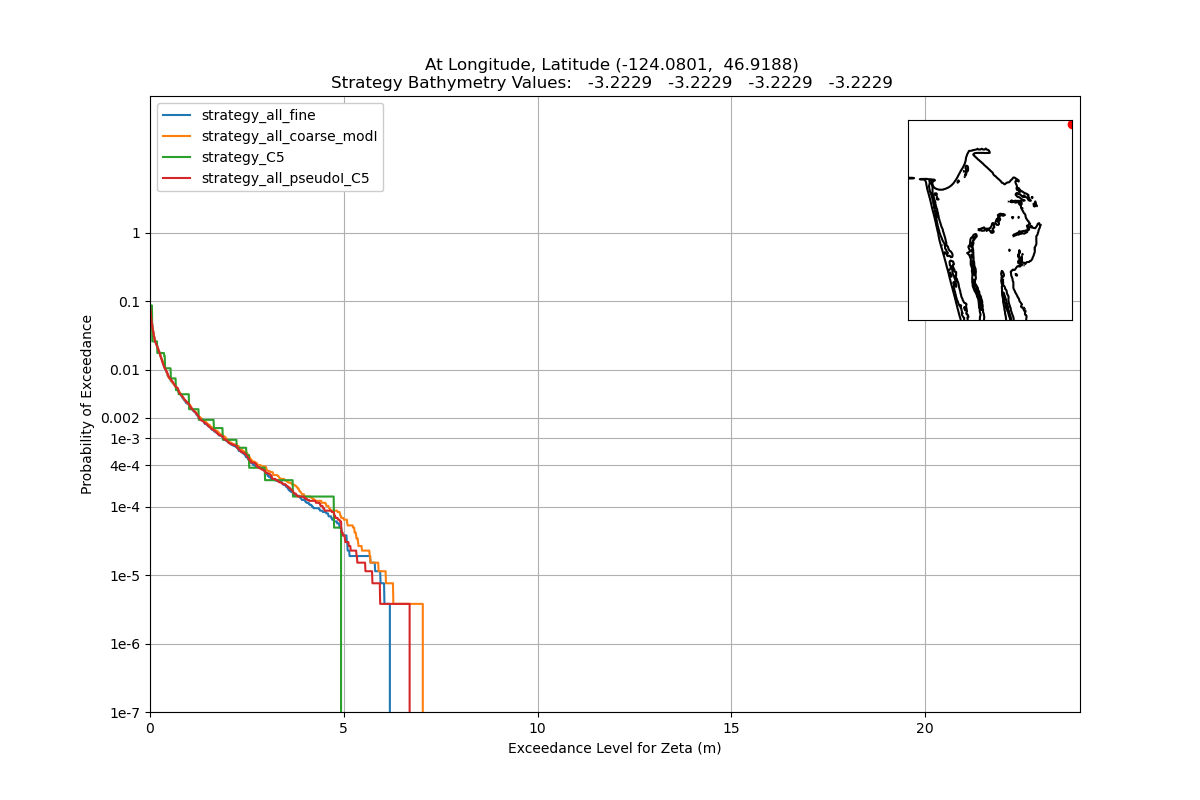Click the y-axis tick label 1e-3
The width and height of the screenshot is (1200, 800).
[126, 438]
